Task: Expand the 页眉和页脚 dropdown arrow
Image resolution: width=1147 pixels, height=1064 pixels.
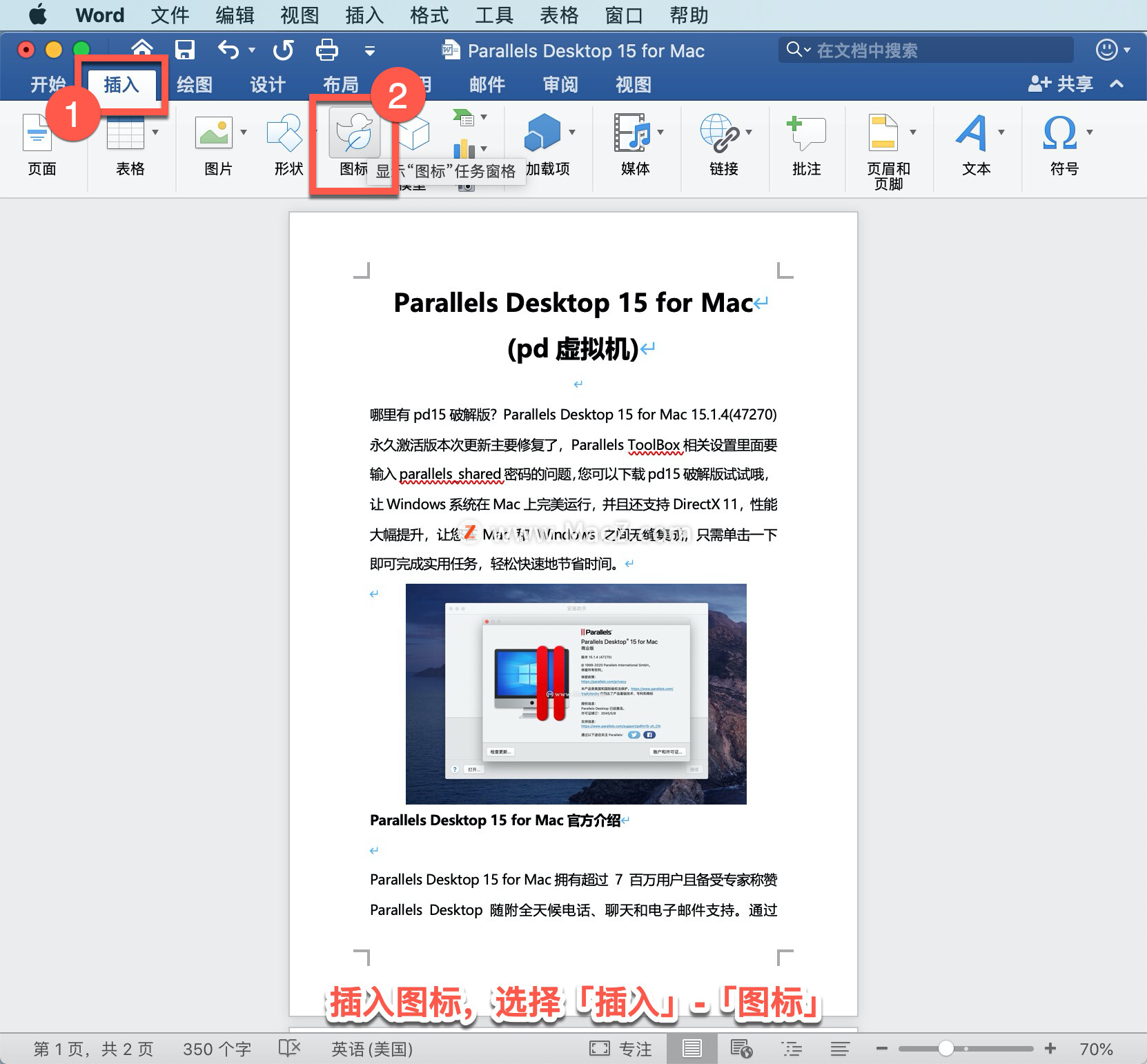Action: (x=913, y=132)
